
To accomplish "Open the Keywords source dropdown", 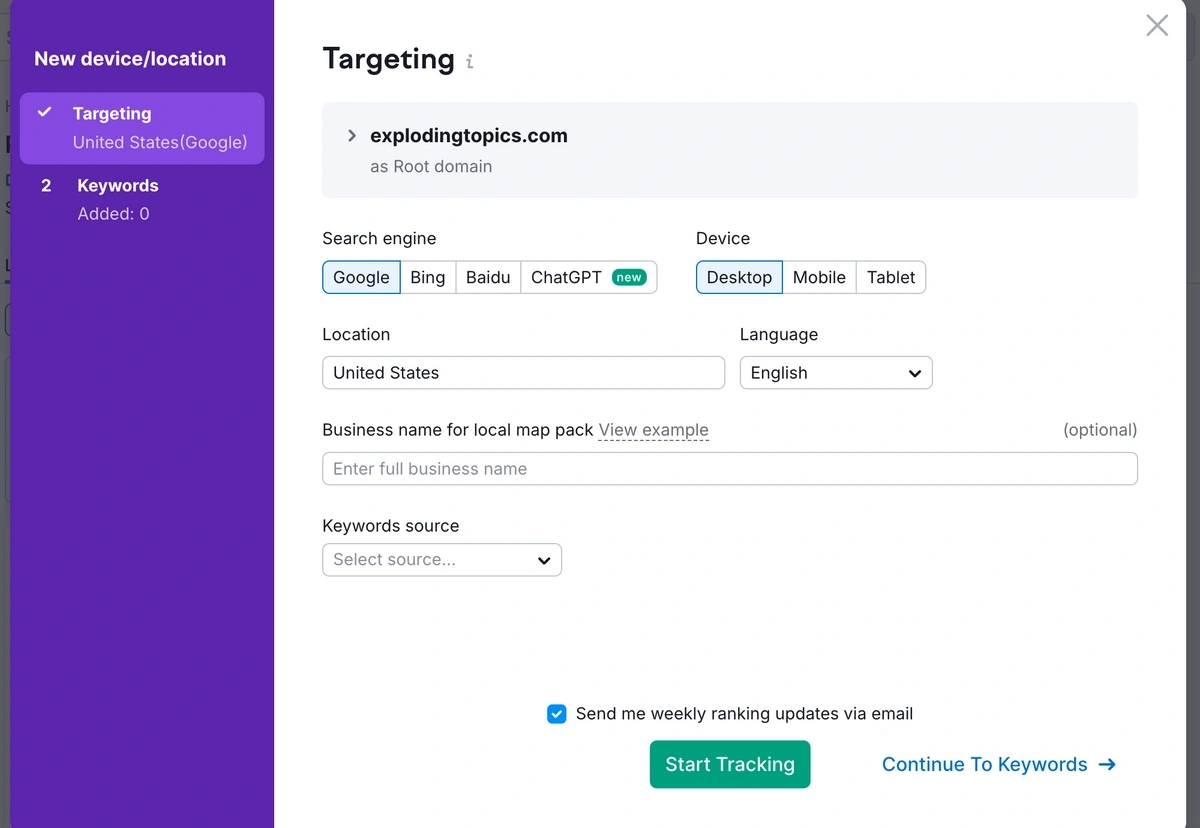I will click(x=441, y=560).
